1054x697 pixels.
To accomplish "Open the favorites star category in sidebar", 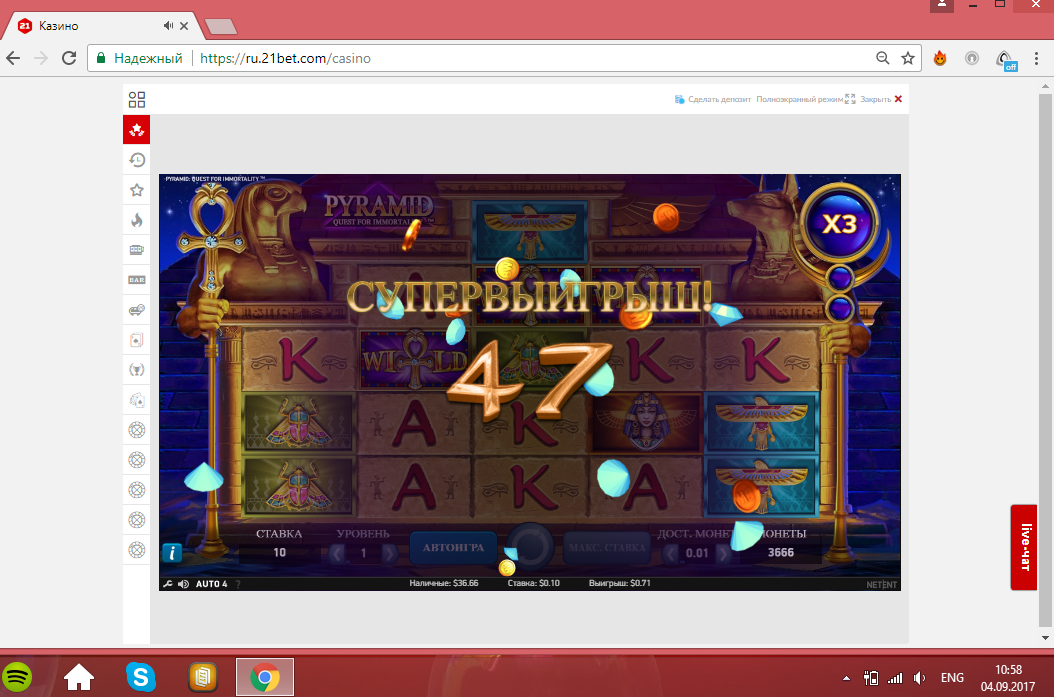I will (x=136, y=190).
